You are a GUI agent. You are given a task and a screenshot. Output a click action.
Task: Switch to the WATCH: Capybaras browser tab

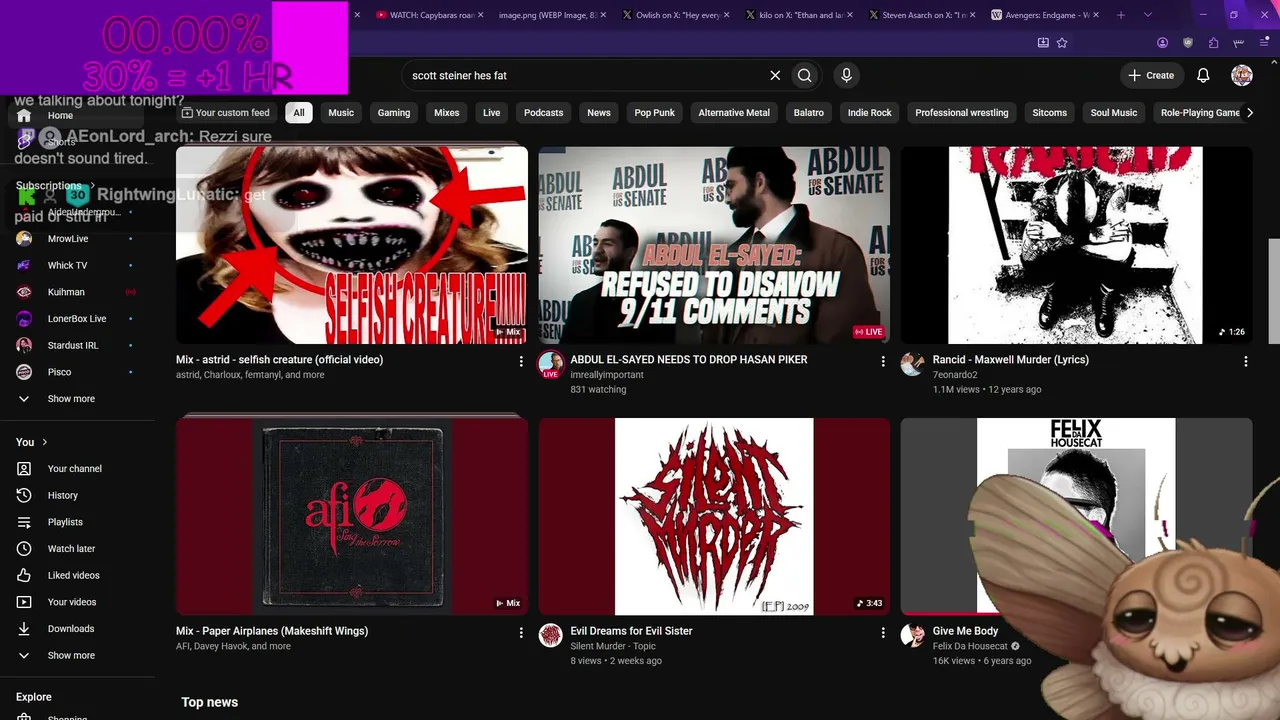431,15
